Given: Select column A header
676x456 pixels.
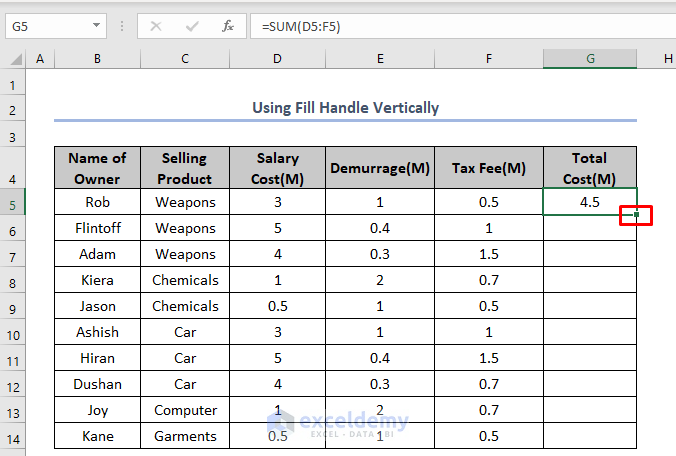Looking at the screenshot, I should pos(40,59).
